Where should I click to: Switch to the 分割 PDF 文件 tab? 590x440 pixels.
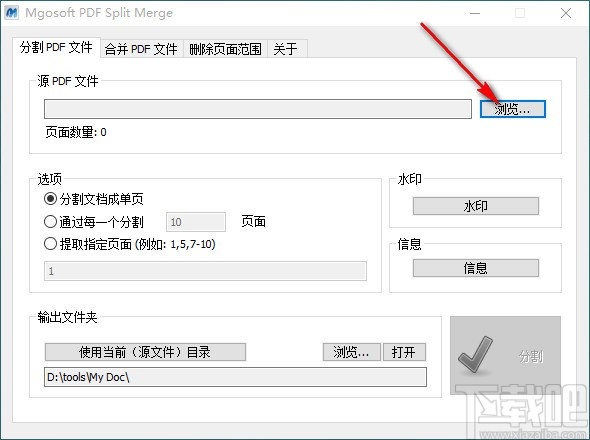[x=56, y=47]
